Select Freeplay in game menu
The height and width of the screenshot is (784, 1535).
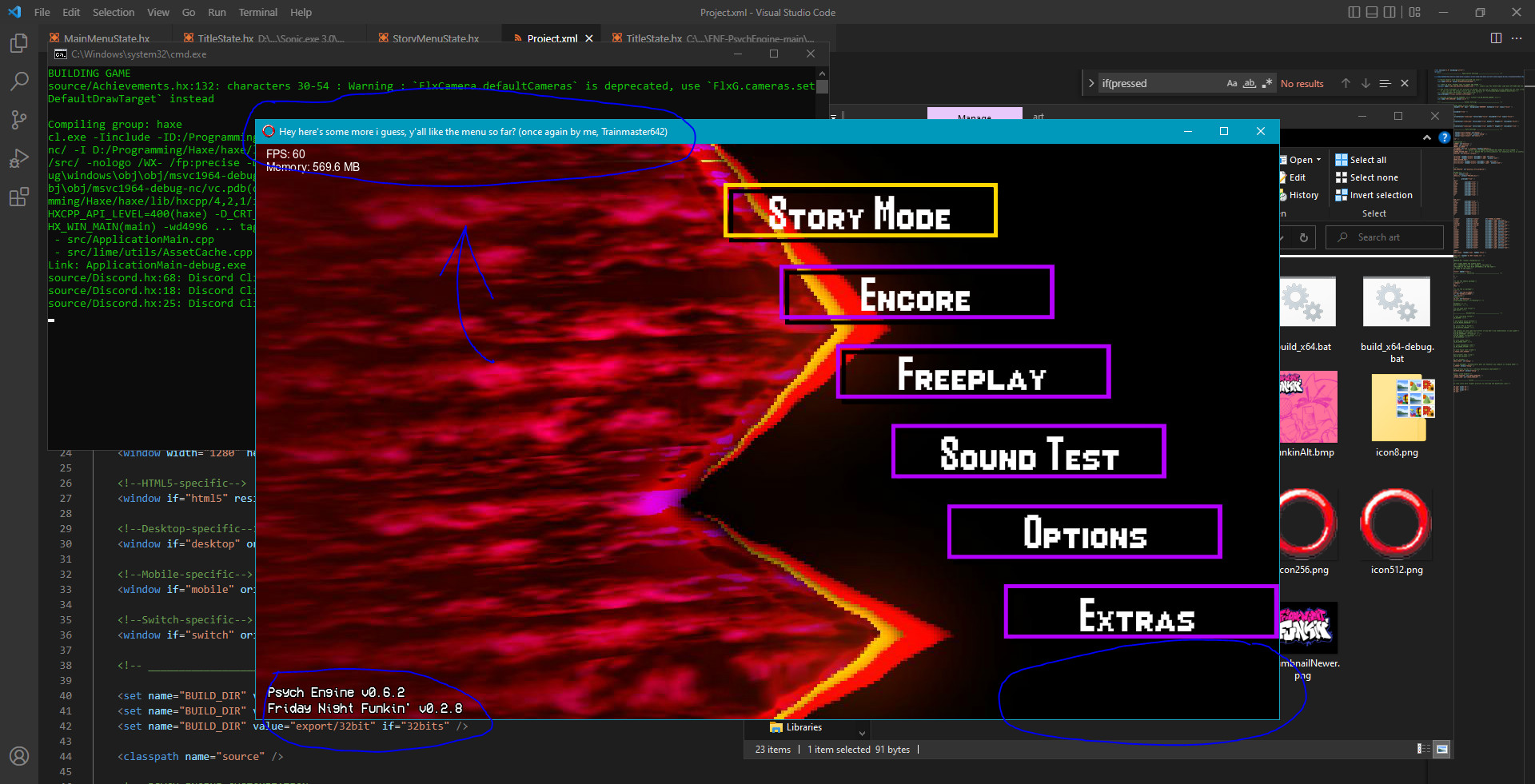coord(973,372)
